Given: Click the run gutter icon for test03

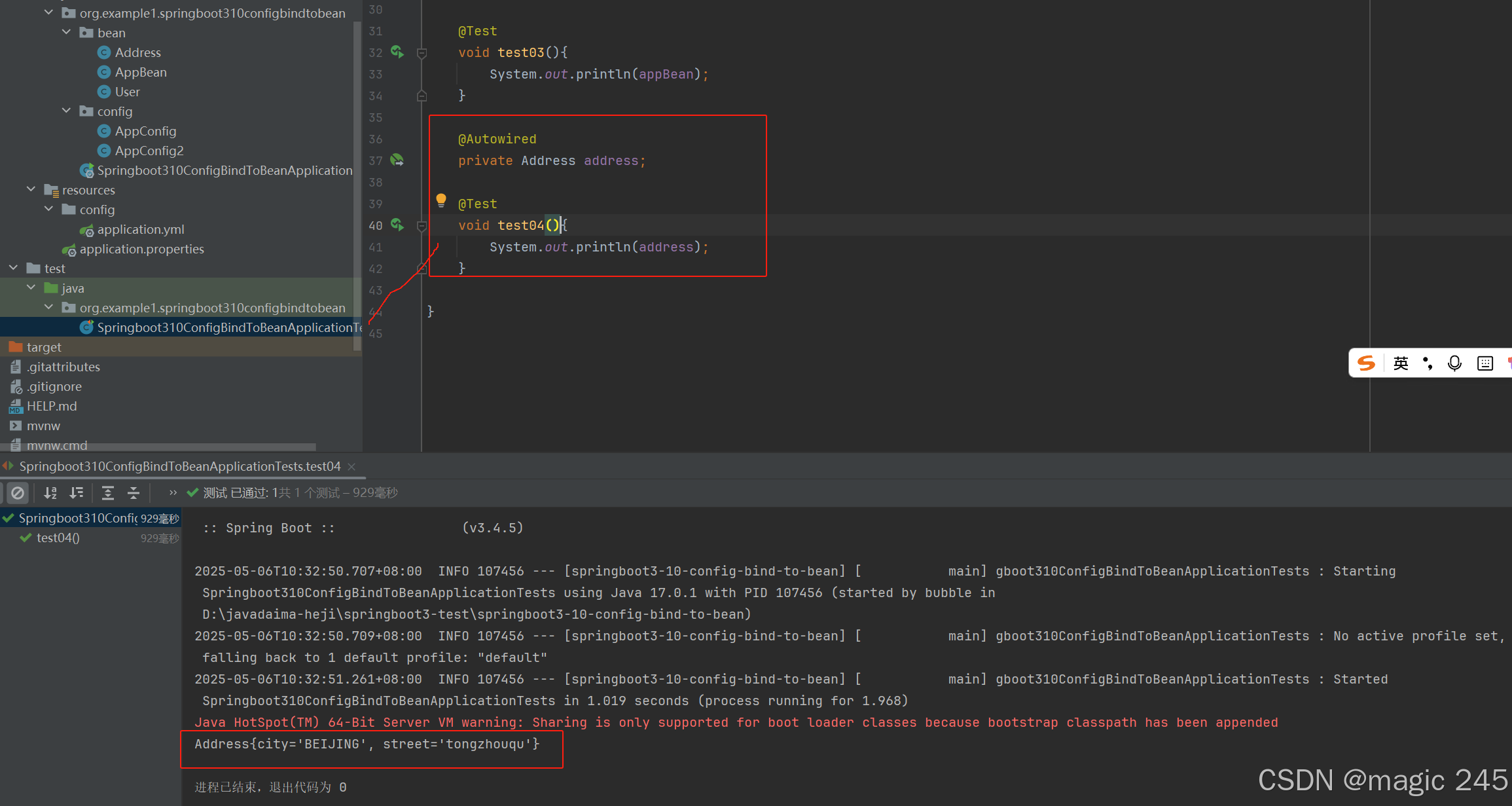Looking at the screenshot, I should [397, 52].
